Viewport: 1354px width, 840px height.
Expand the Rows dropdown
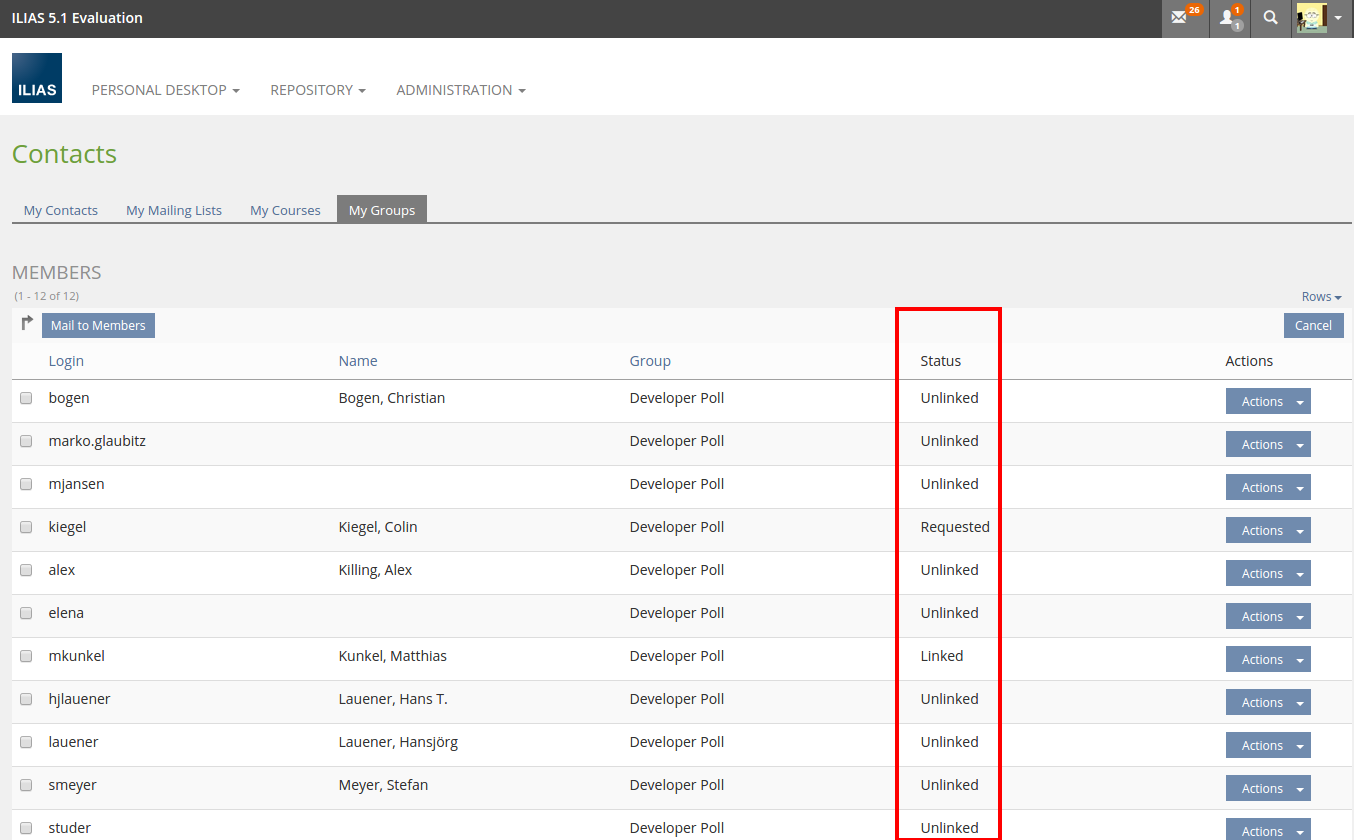(1321, 297)
